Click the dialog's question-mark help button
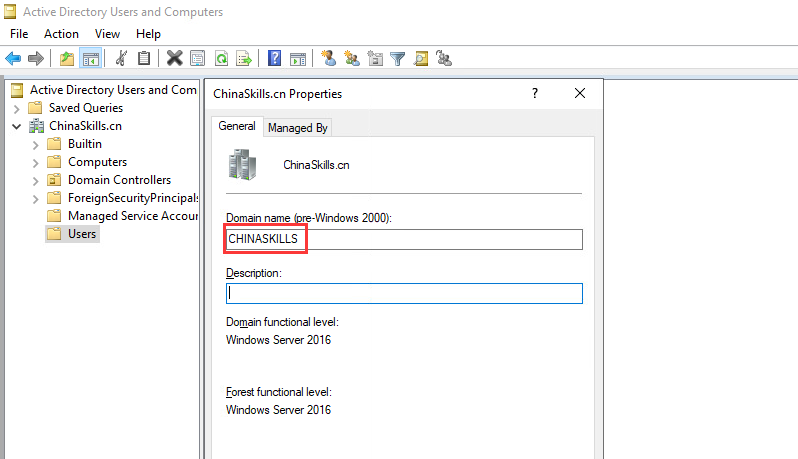 pyautogui.click(x=534, y=93)
